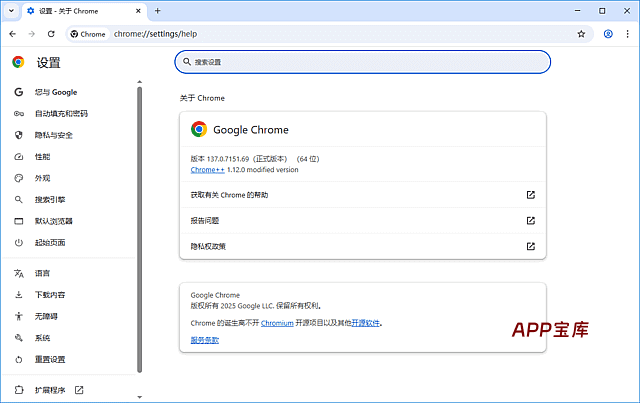Open the three-dot Chrome menu

627,34
